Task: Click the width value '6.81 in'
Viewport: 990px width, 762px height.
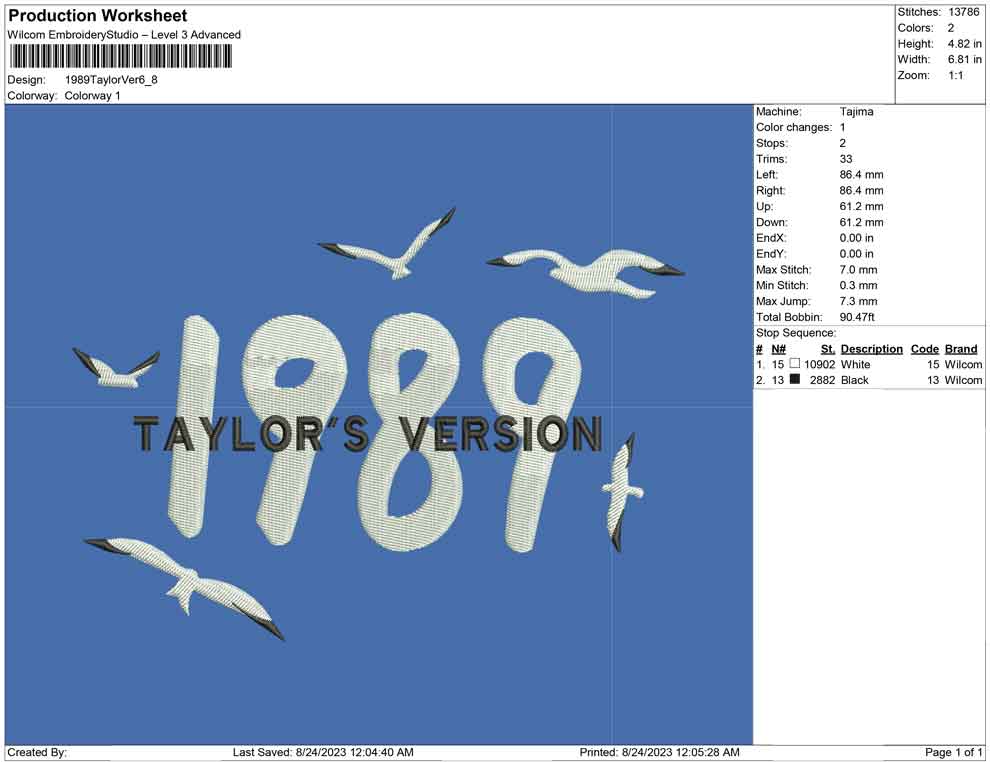Action: click(964, 59)
